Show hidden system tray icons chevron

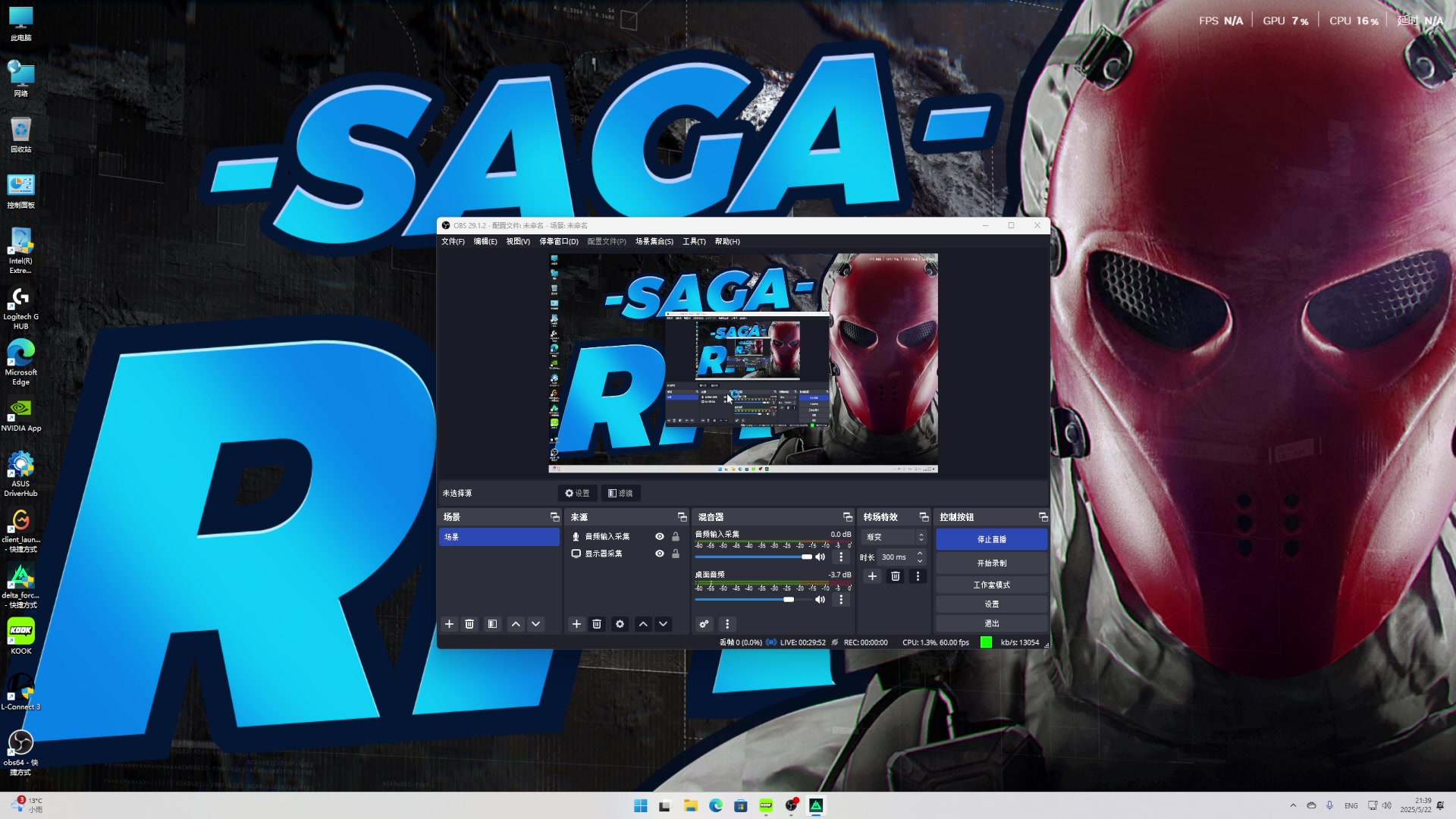coord(1293,805)
